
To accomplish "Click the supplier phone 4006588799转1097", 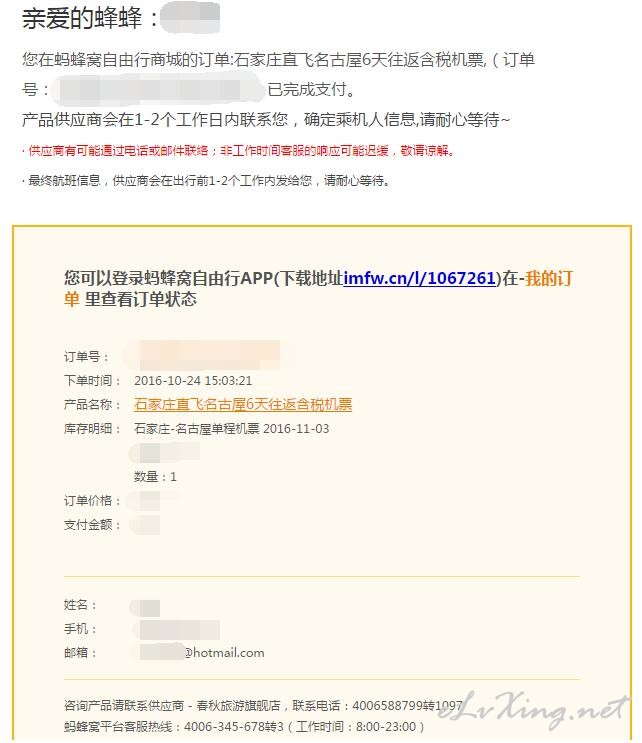I will [407, 705].
